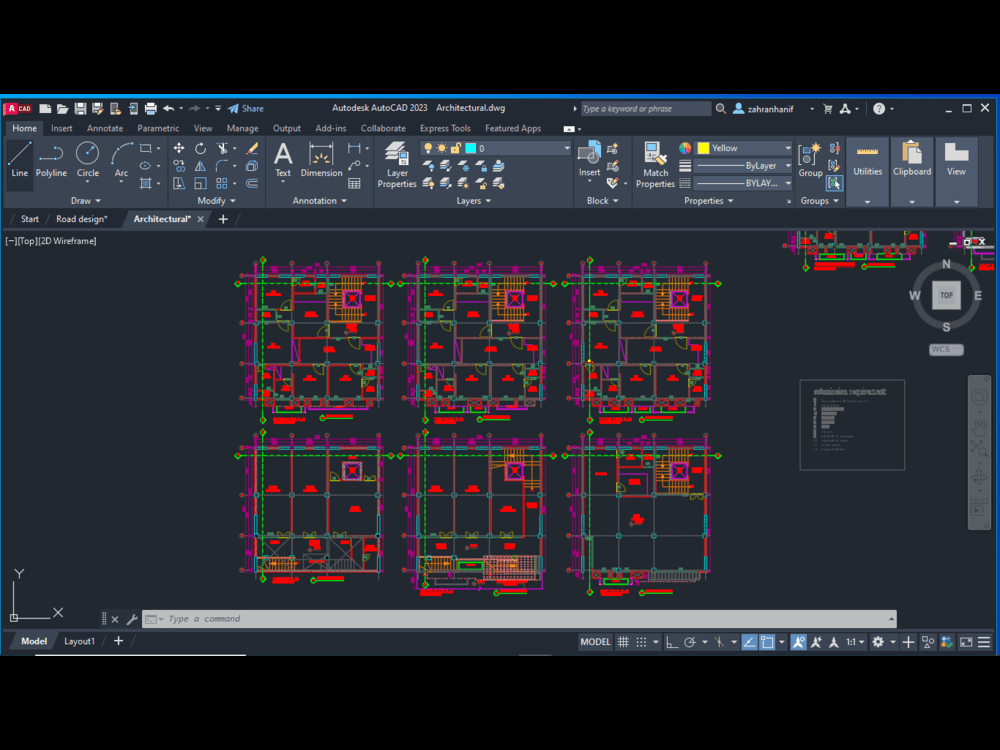
Task: Toggle layer 0 freeze sun icon
Action: (441, 148)
